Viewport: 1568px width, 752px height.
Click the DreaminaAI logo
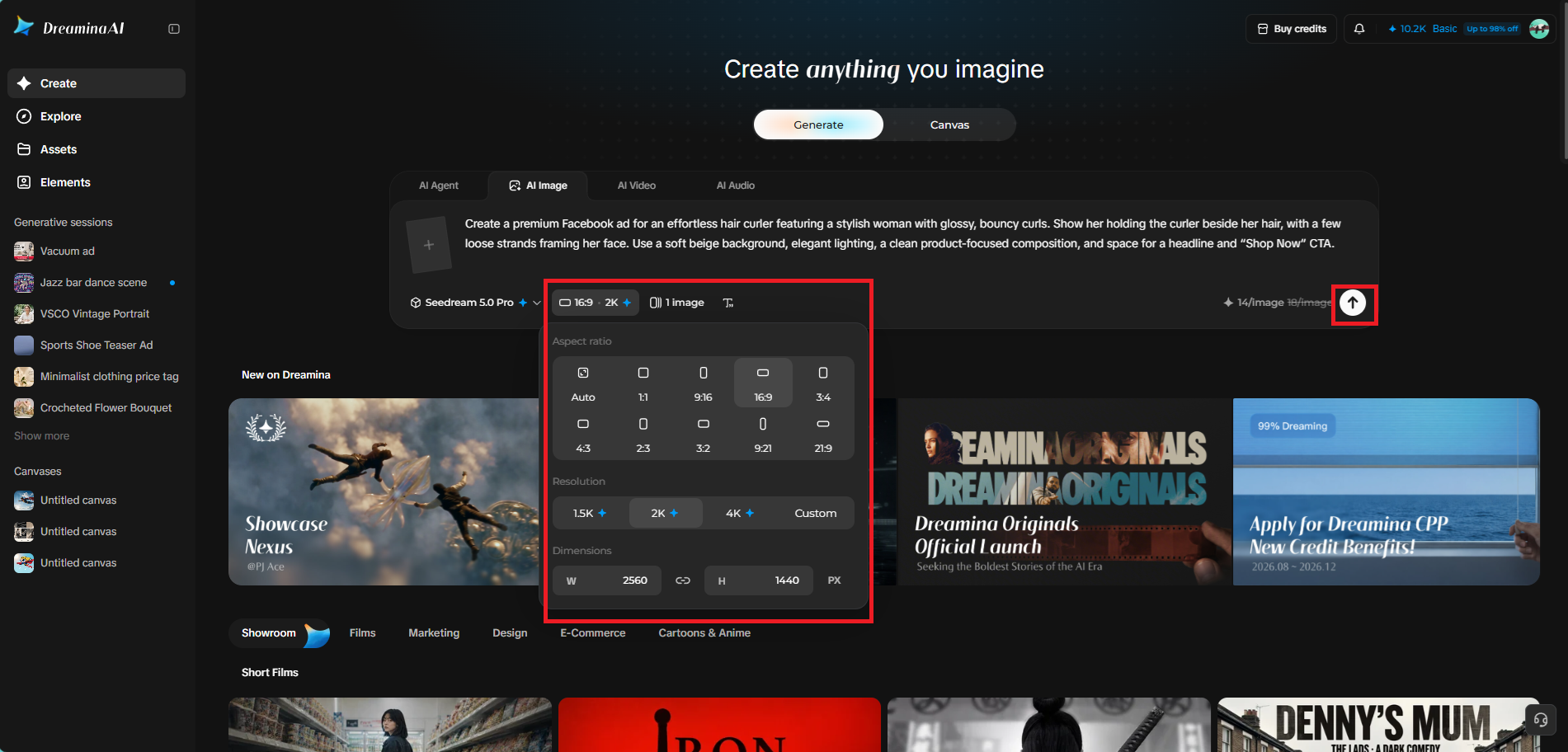click(x=69, y=28)
